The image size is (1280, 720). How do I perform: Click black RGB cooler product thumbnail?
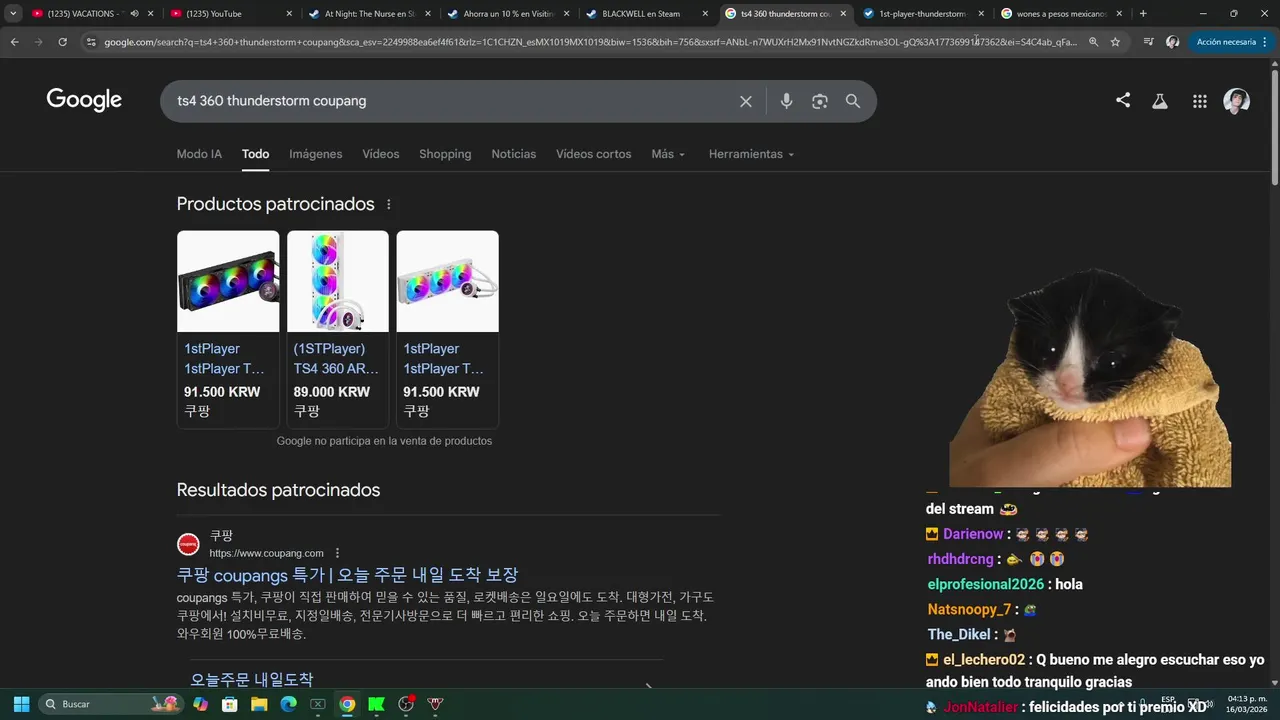228,281
